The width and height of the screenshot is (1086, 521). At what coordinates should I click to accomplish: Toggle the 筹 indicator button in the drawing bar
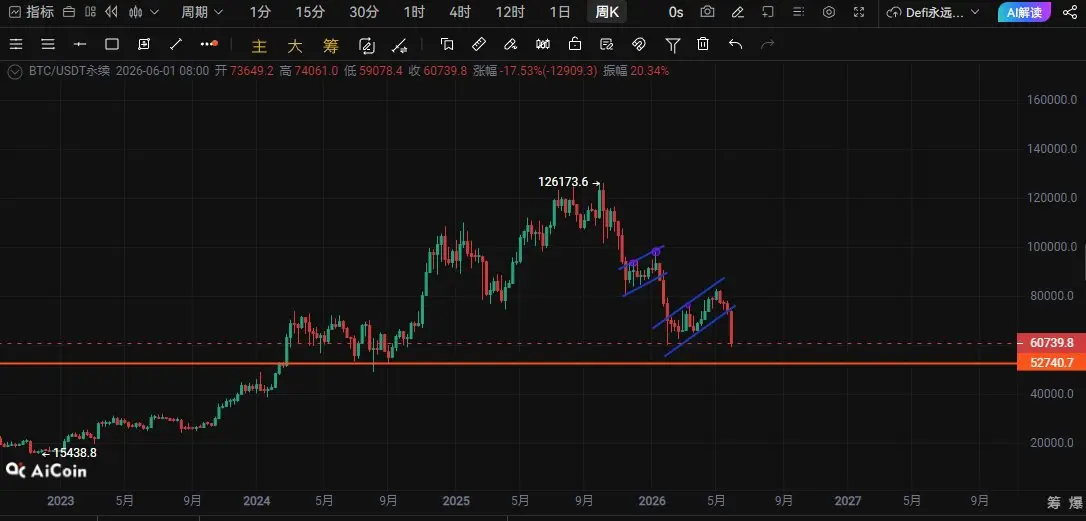pyautogui.click(x=331, y=46)
